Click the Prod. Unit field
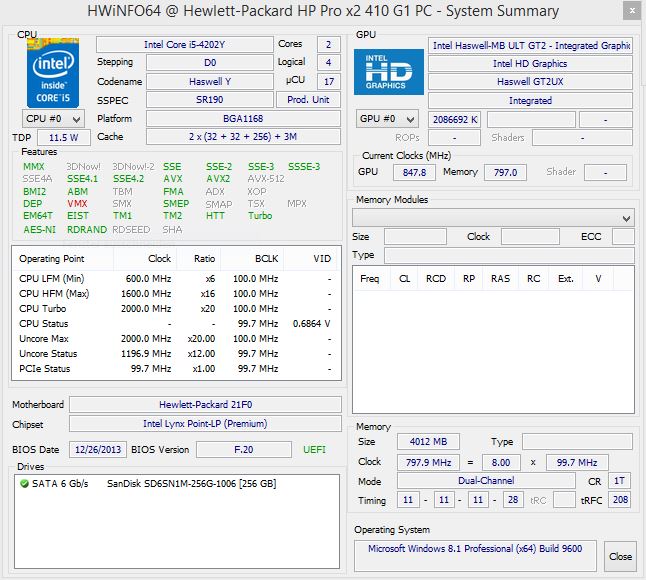This screenshot has width=646, height=580. tap(308, 100)
